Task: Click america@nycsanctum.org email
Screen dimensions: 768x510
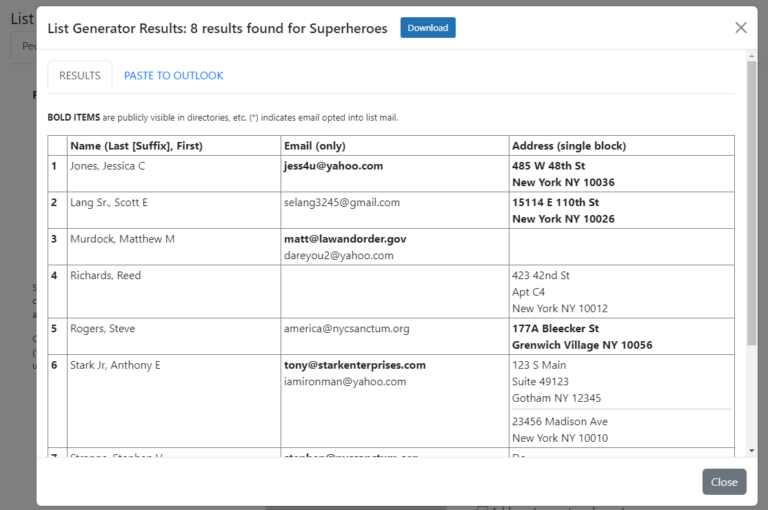Action: click(346, 329)
